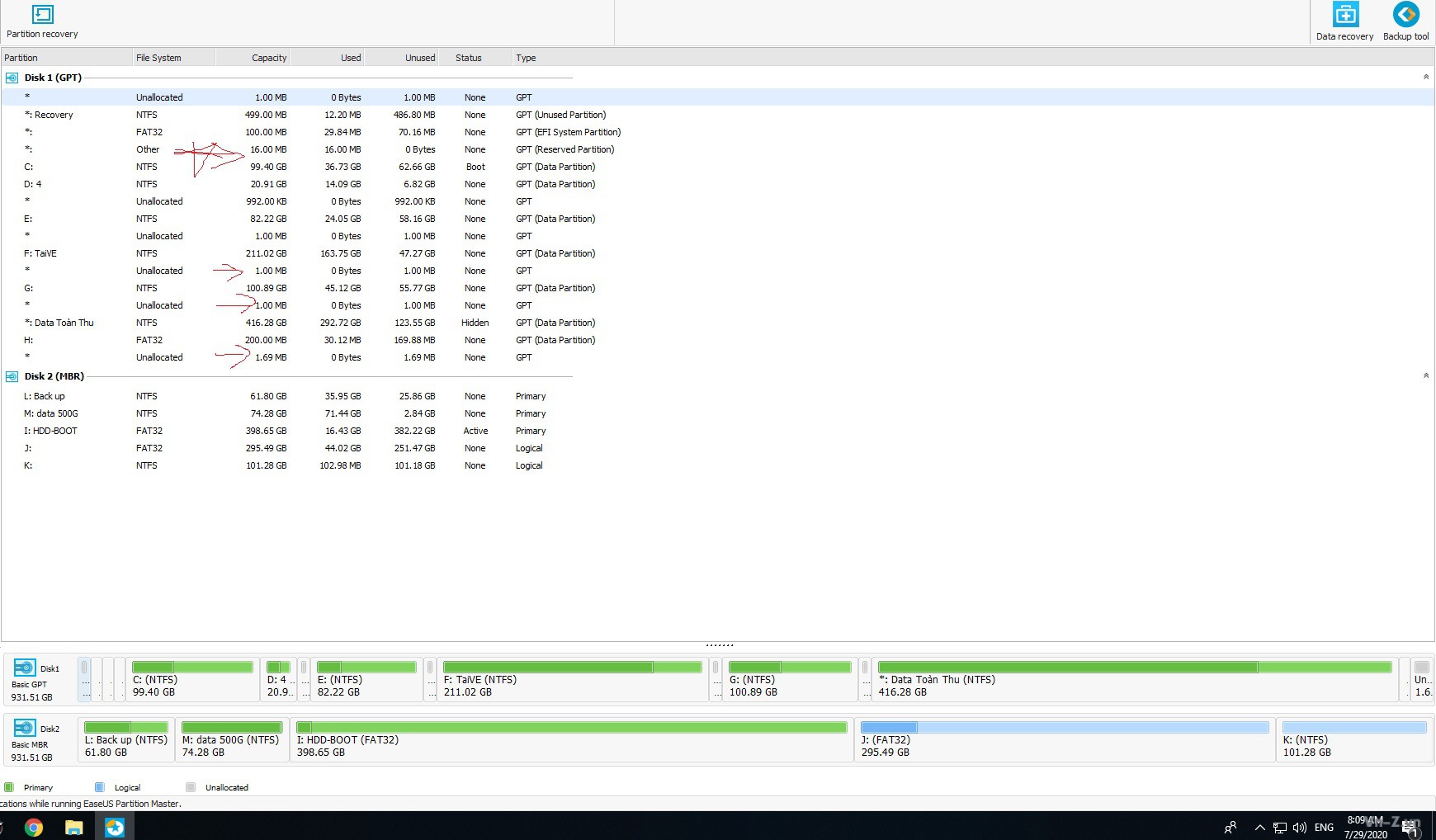
Task: Sort by the File System column header
Action: [158, 58]
